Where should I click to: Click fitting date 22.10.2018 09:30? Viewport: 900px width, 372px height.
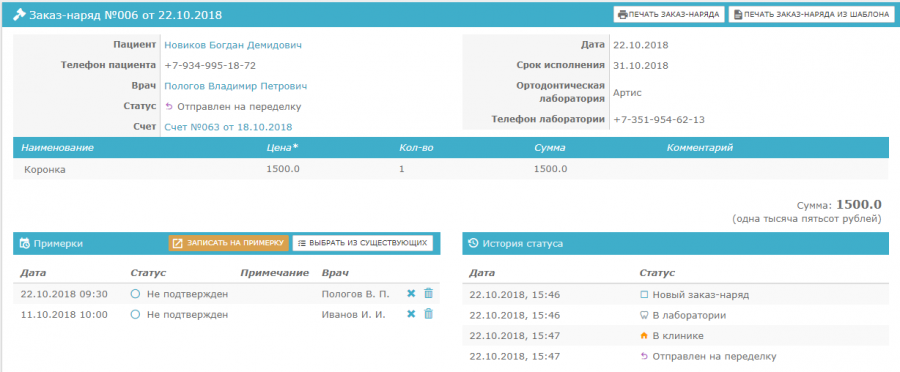[64, 294]
